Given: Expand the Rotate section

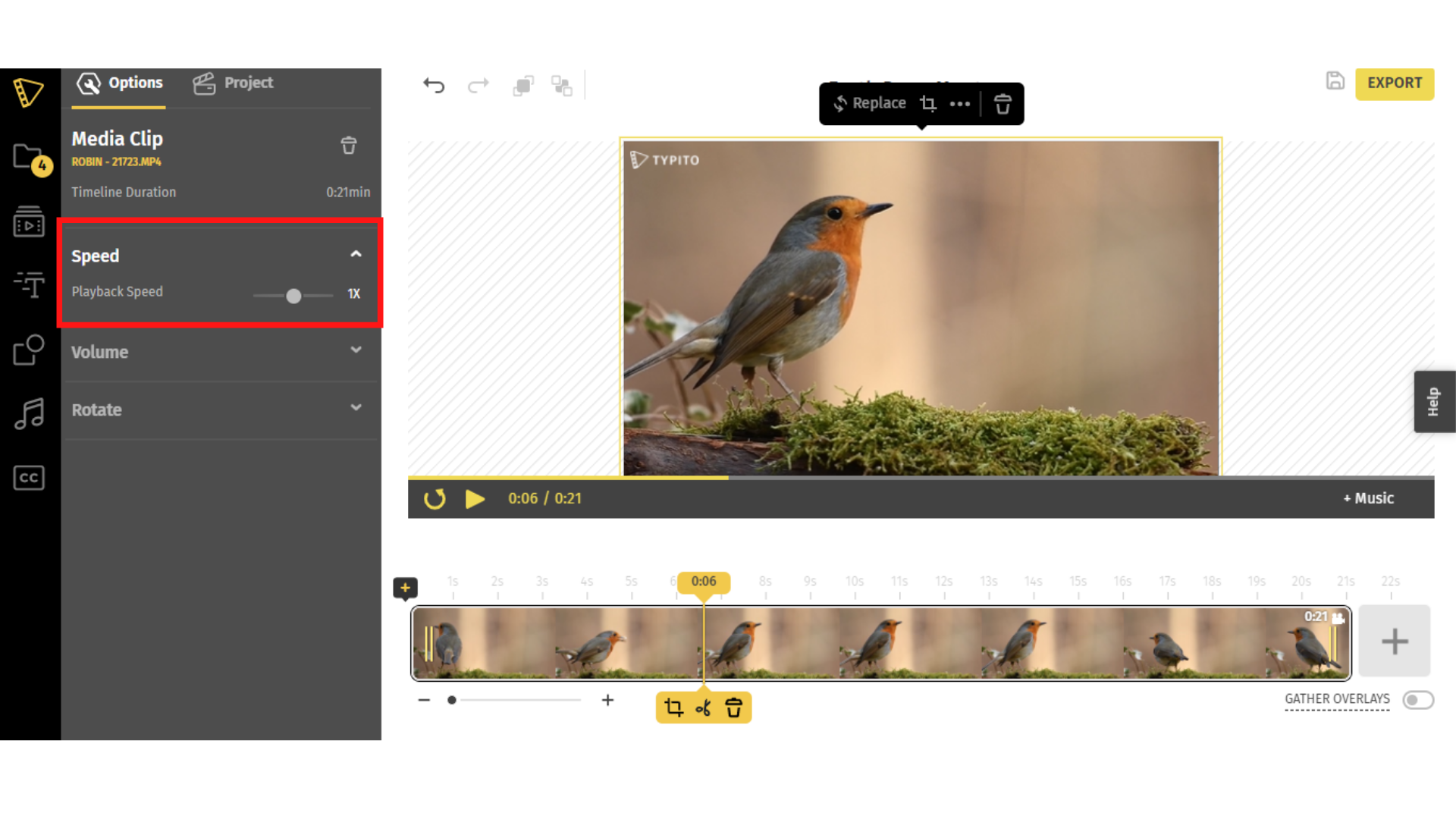Looking at the screenshot, I should [x=356, y=407].
